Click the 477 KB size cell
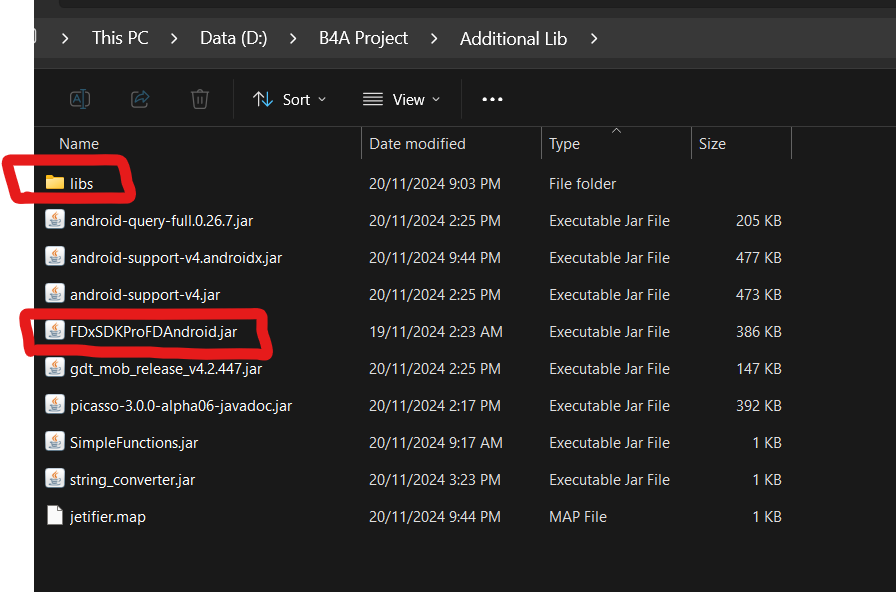This screenshot has width=896, height=592. [758, 258]
